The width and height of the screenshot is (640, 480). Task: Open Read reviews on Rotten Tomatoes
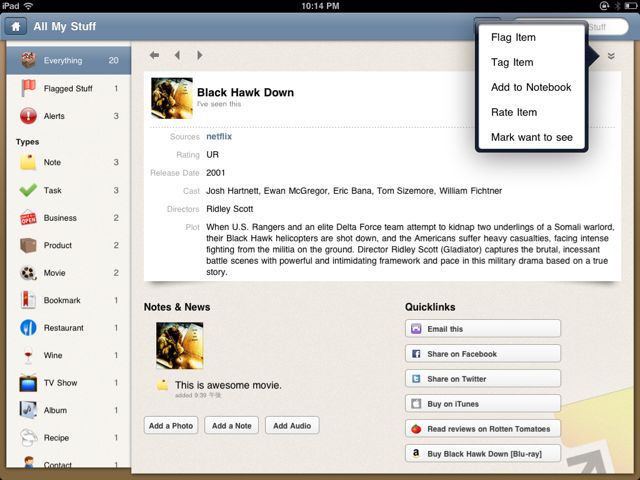(483, 429)
